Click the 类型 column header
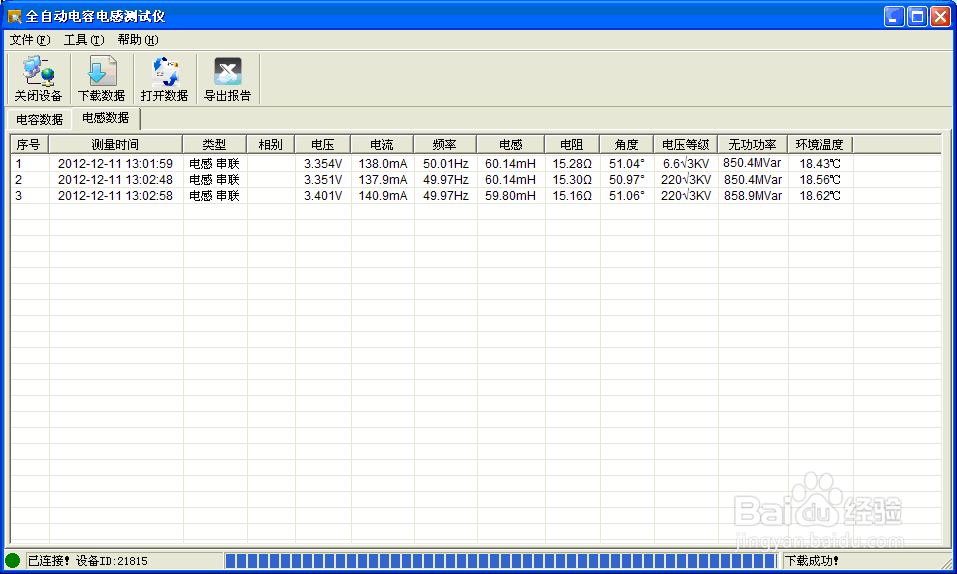Image resolution: width=957 pixels, height=574 pixels. [x=214, y=145]
